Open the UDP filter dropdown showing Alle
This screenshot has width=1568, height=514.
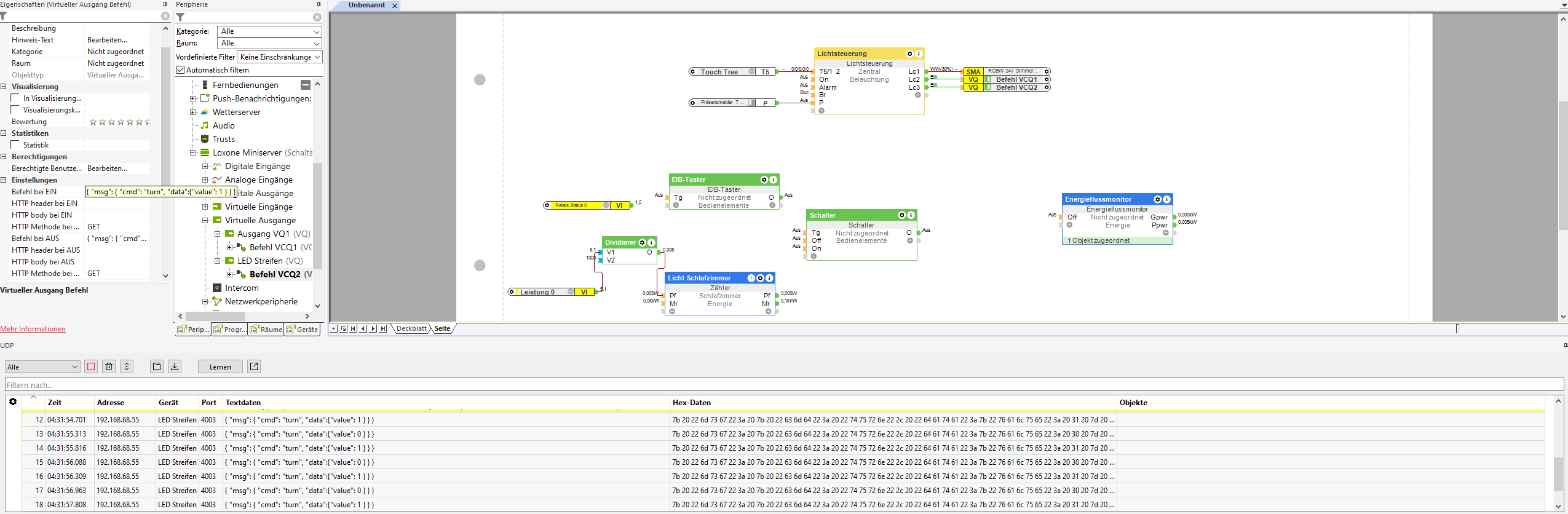pos(42,367)
